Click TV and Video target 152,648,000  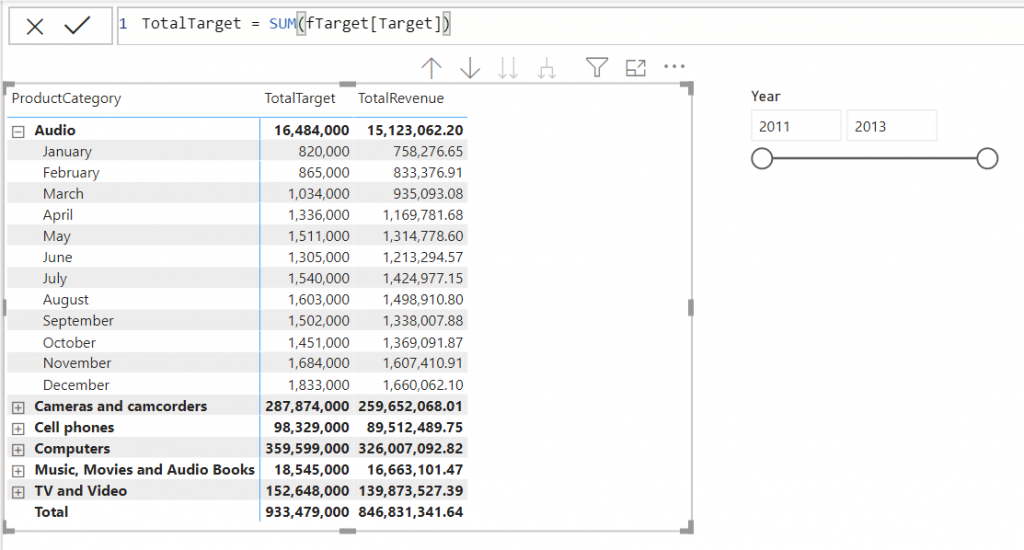pyautogui.click(x=307, y=491)
